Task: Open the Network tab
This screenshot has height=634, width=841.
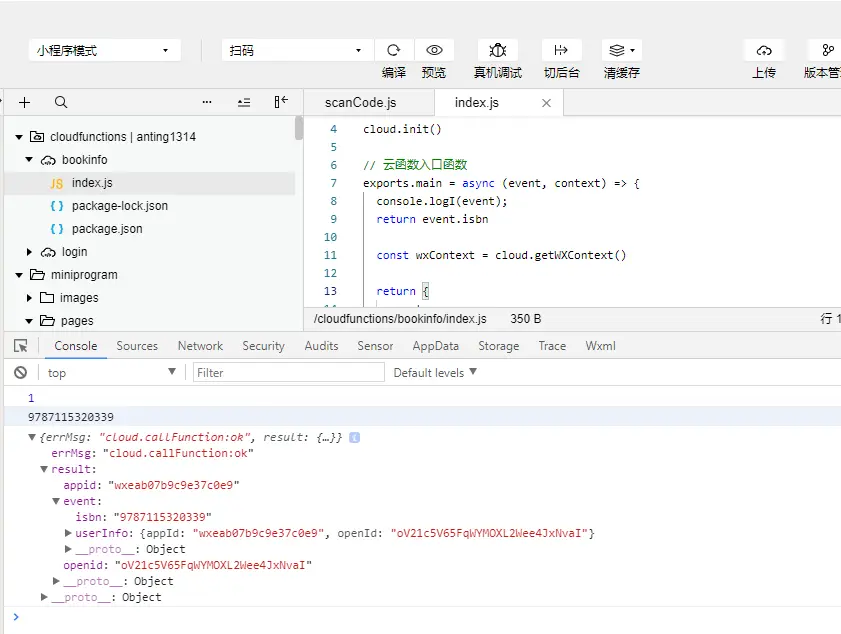Action: (x=200, y=346)
